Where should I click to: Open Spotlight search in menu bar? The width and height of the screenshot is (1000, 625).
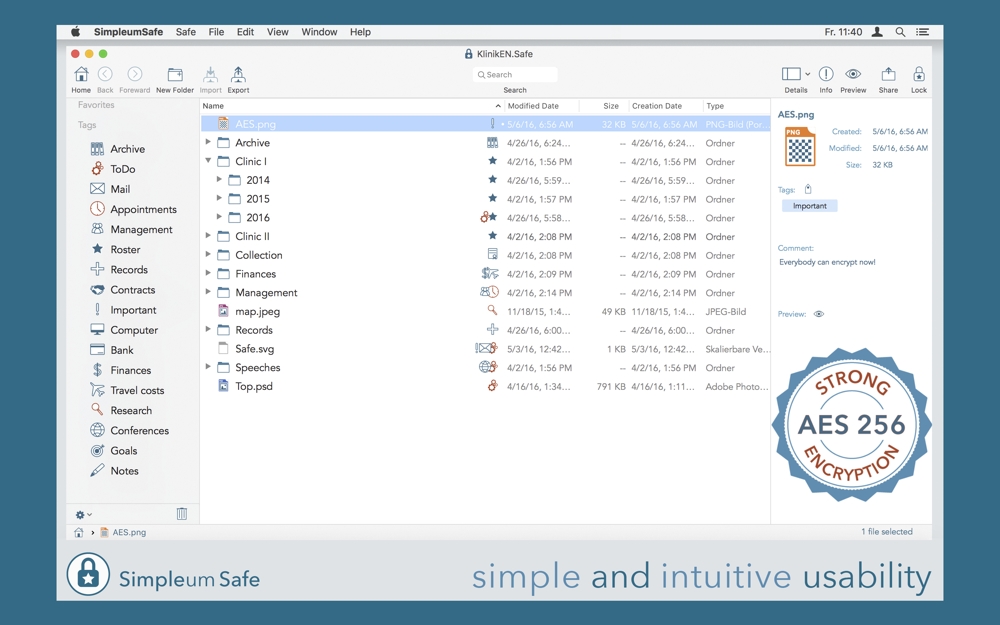pos(900,32)
